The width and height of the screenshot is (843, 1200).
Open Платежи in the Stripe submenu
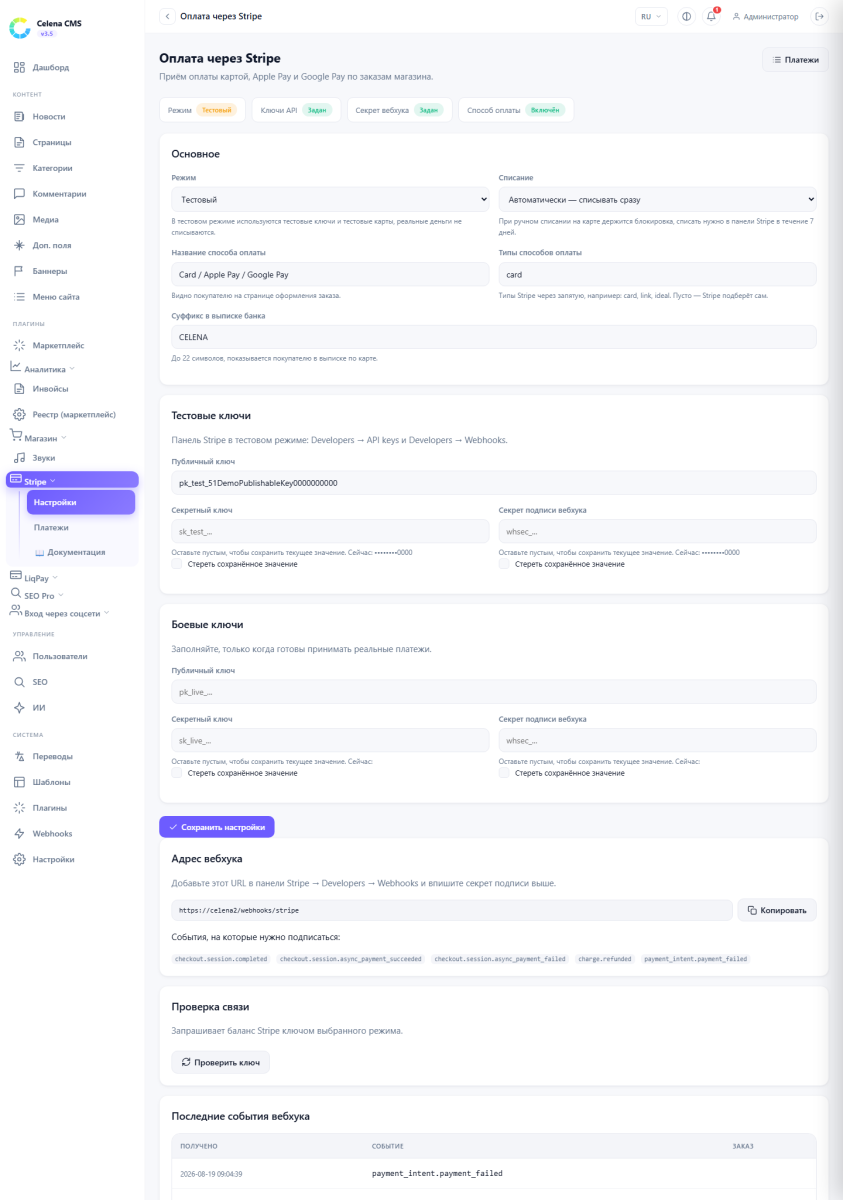tap(81, 527)
